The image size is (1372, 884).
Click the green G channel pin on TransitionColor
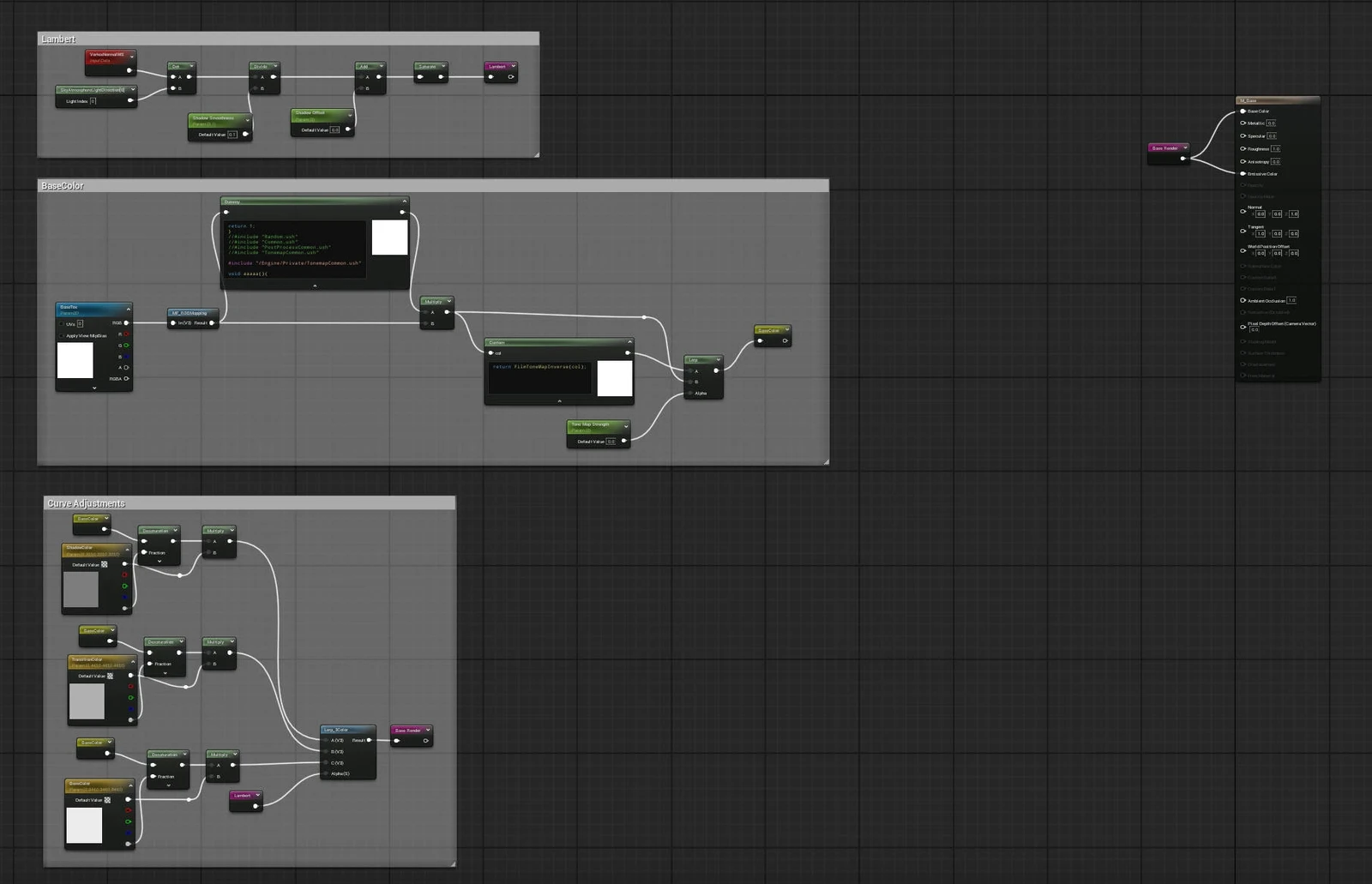tap(130, 699)
